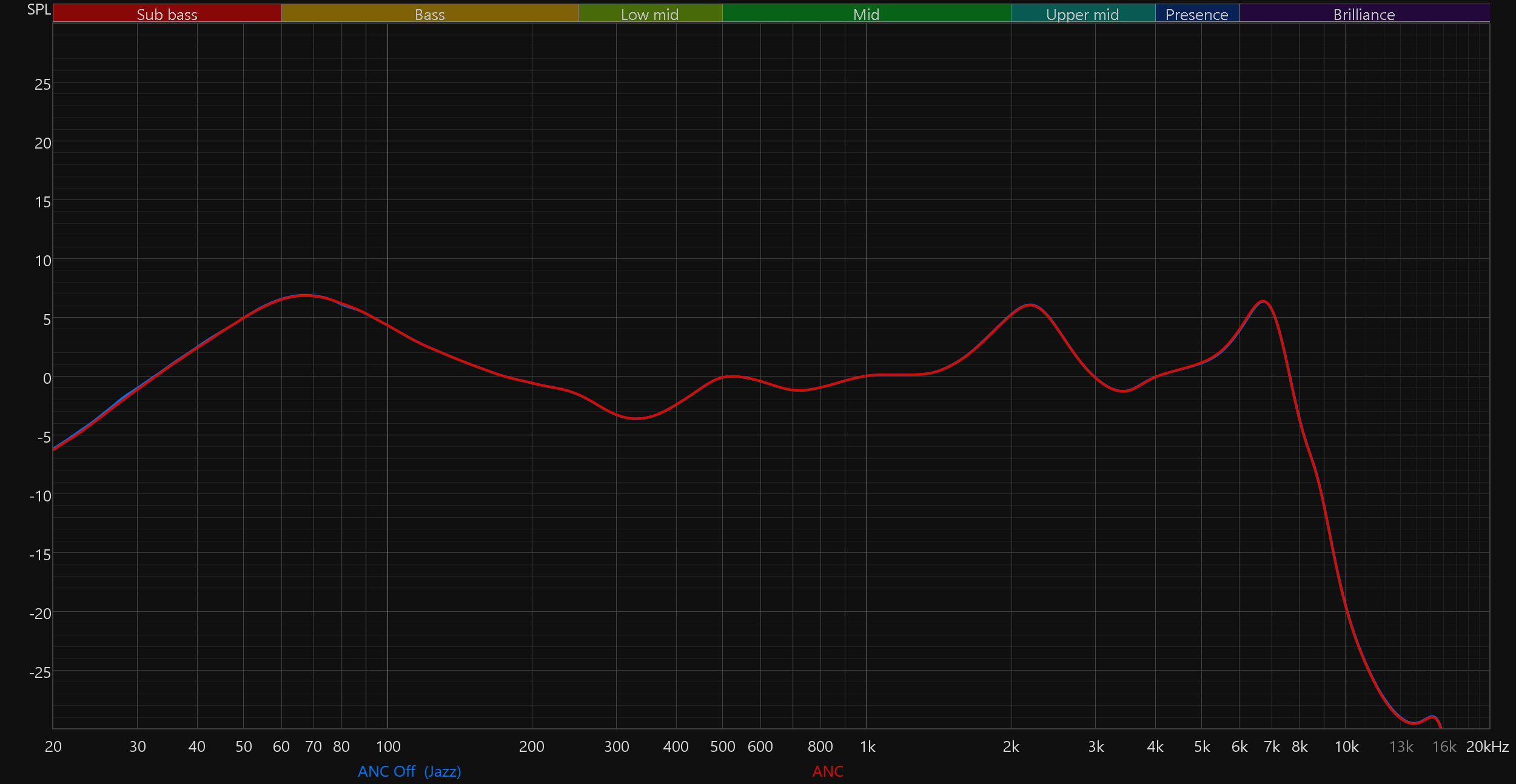Click the curve peak near 7k
1516x784 pixels.
[1263, 301]
